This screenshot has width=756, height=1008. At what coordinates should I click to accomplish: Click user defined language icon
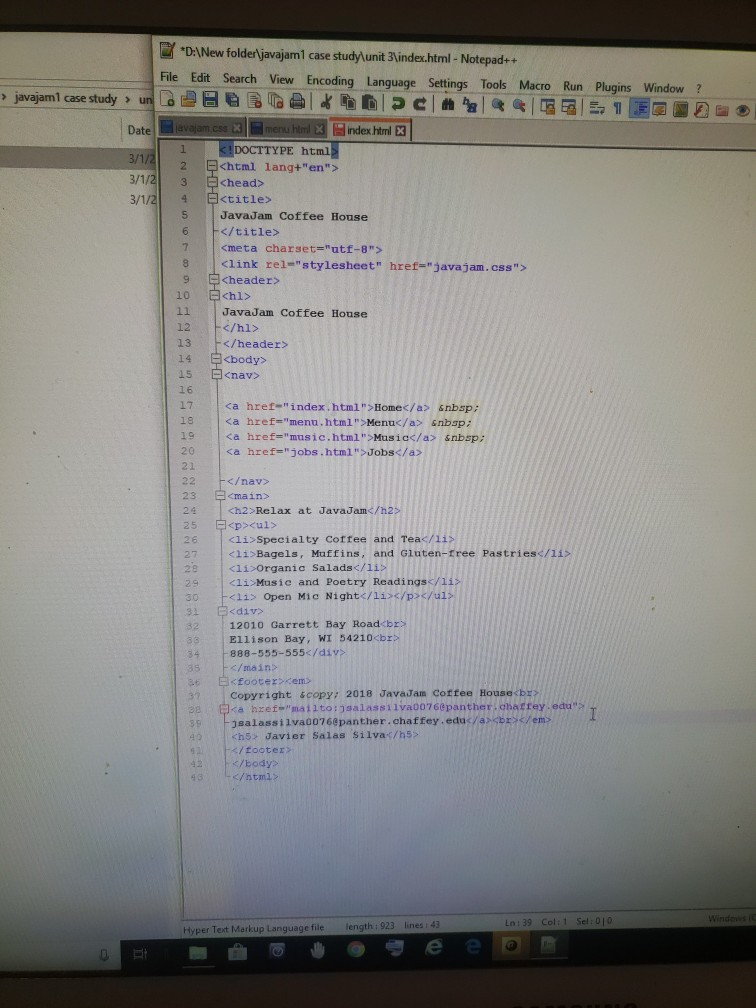click(659, 109)
